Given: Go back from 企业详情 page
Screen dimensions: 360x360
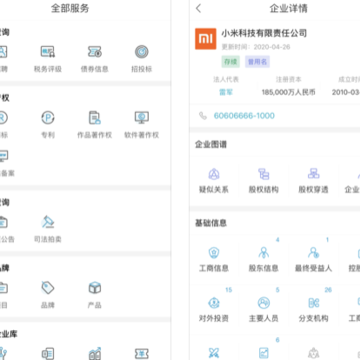Looking at the screenshot, I should 199,8.
